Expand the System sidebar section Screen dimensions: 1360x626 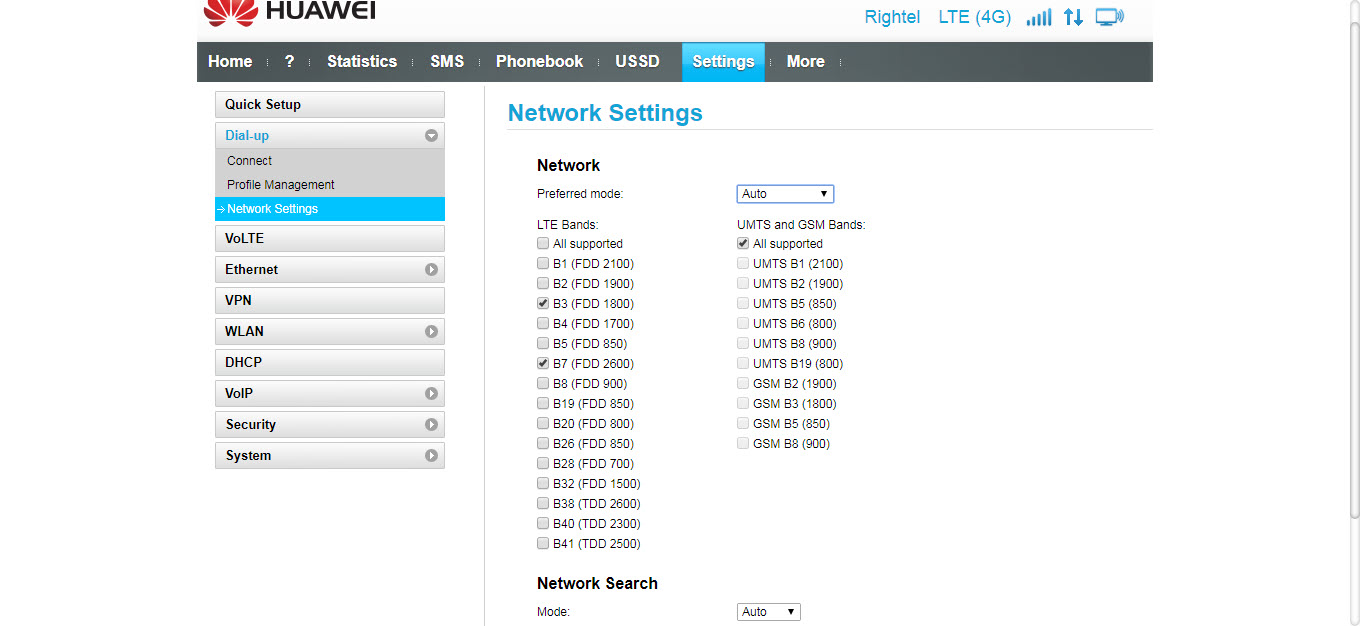pyautogui.click(x=329, y=456)
